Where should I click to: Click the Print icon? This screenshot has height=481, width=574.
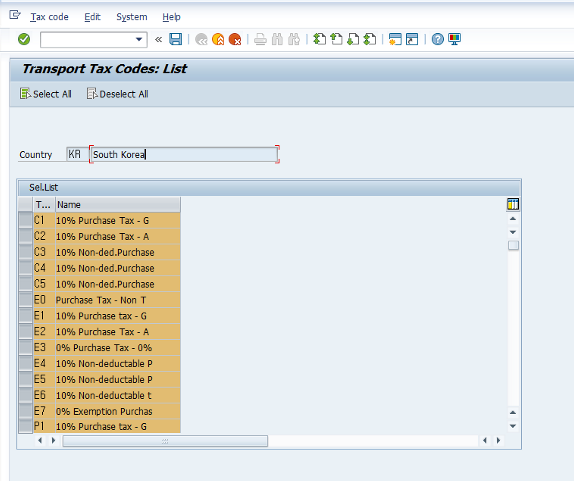260,39
